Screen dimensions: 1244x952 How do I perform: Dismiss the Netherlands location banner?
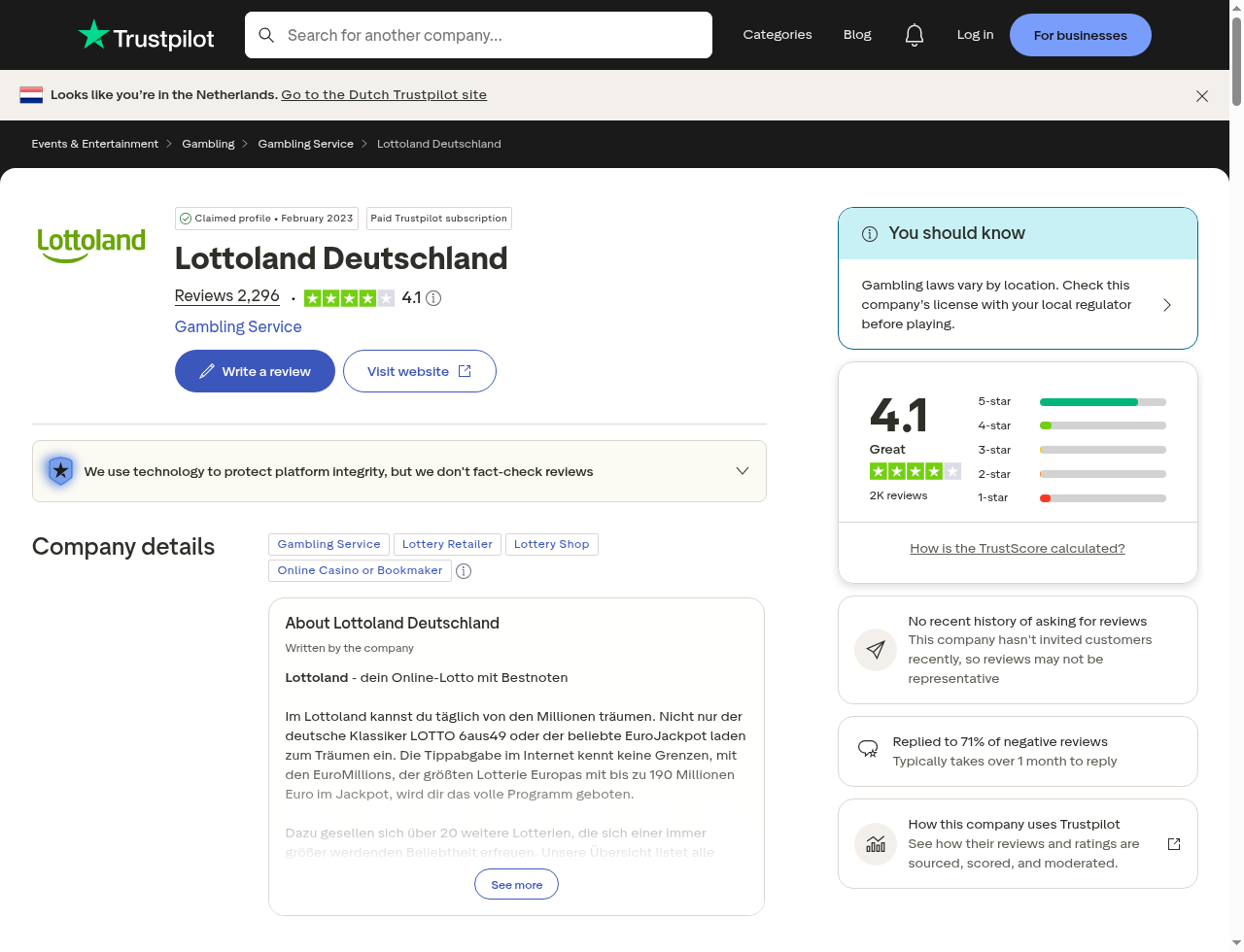coord(1202,96)
